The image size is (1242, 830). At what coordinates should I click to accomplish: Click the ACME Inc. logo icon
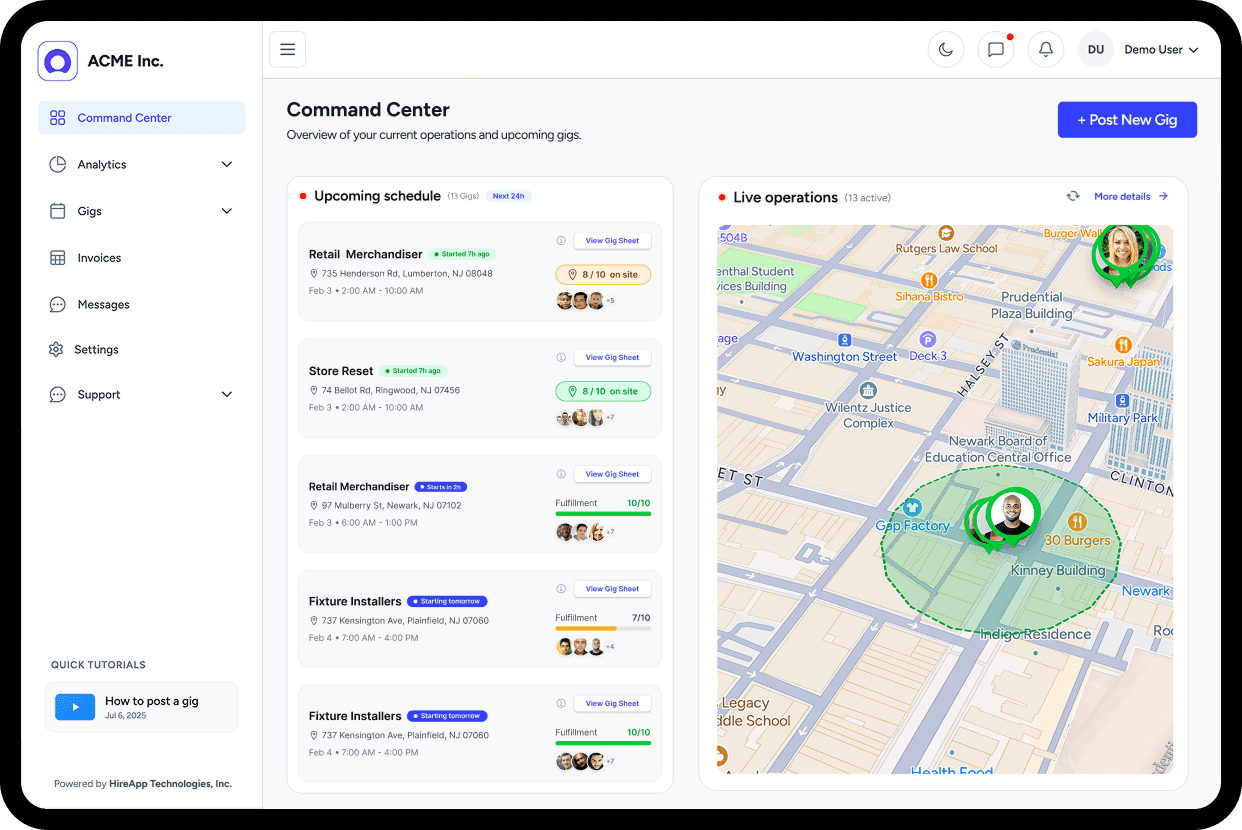pos(58,61)
